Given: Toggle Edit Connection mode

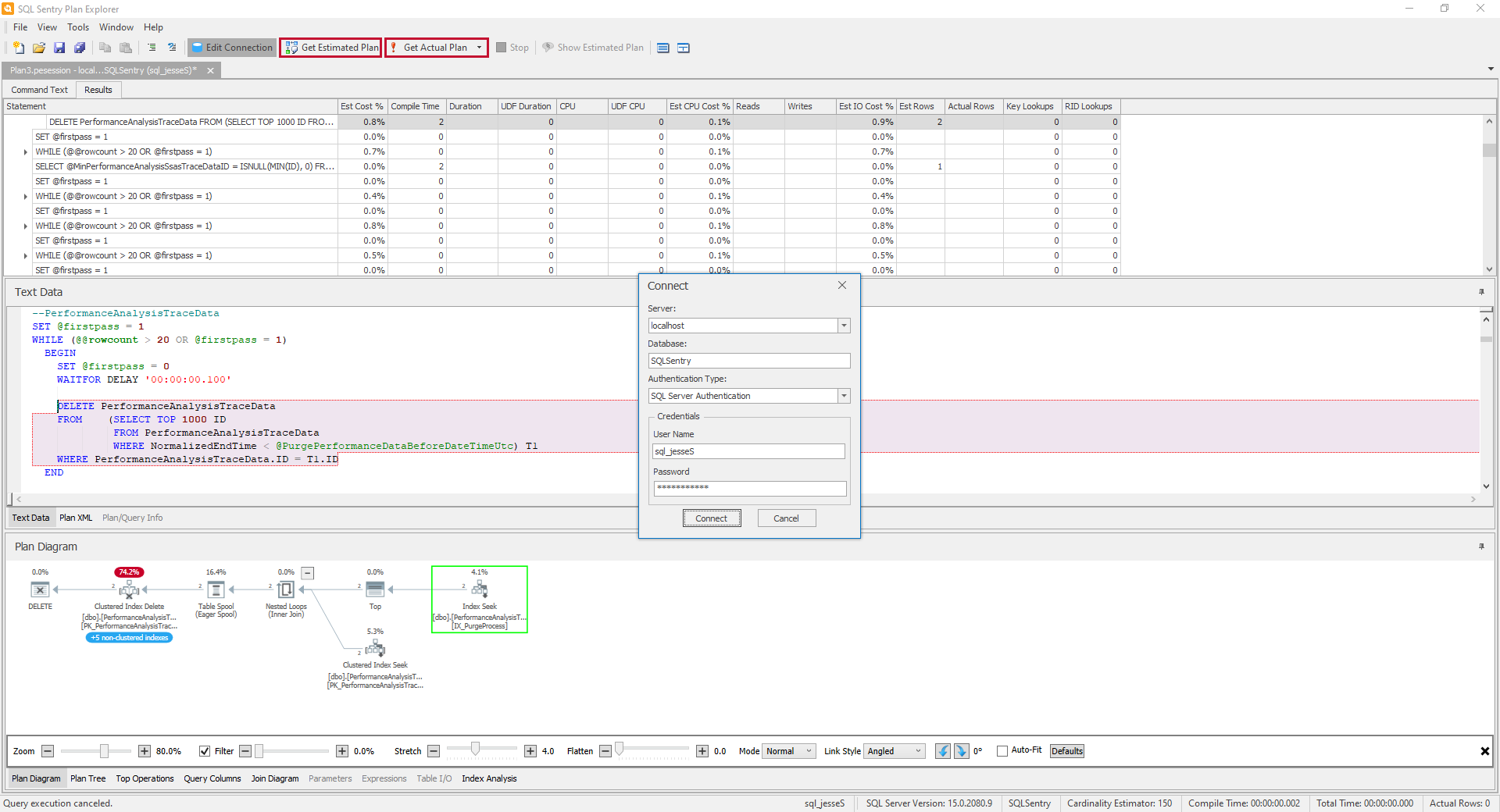Looking at the screenshot, I should (231, 48).
